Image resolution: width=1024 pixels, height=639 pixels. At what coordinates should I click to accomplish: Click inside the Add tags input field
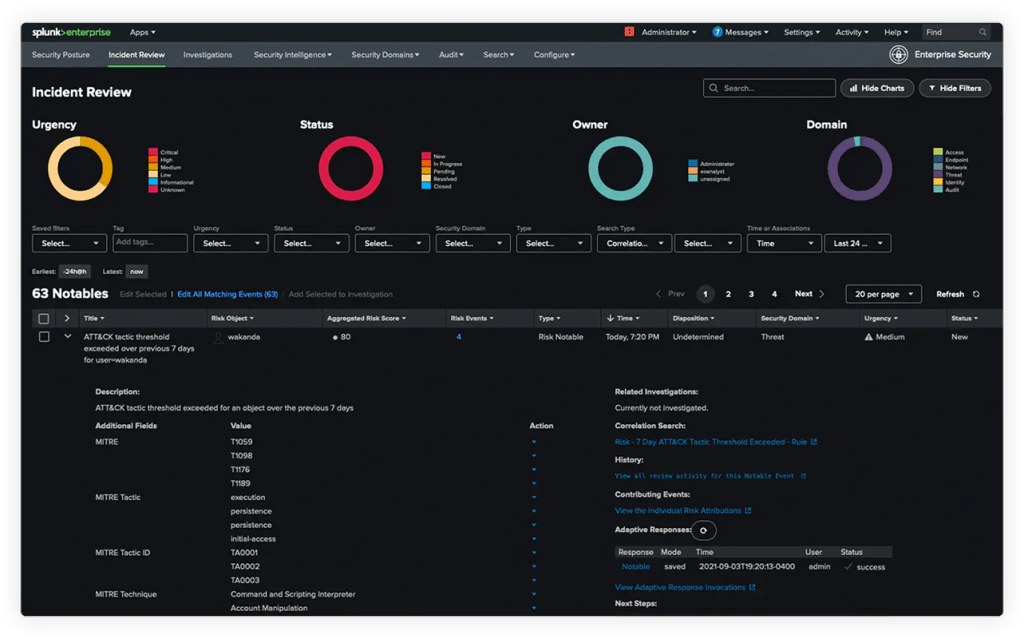[x=148, y=242]
